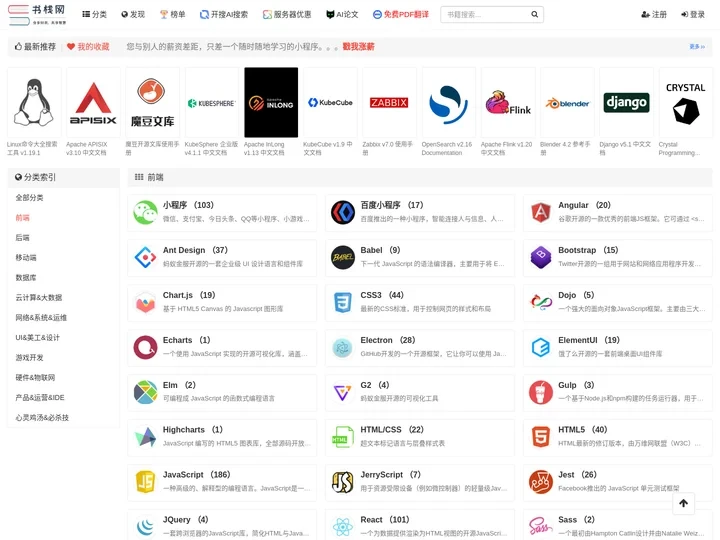Open the Apache InLong black cover
The height and width of the screenshot is (540, 720).
click(x=271, y=102)
